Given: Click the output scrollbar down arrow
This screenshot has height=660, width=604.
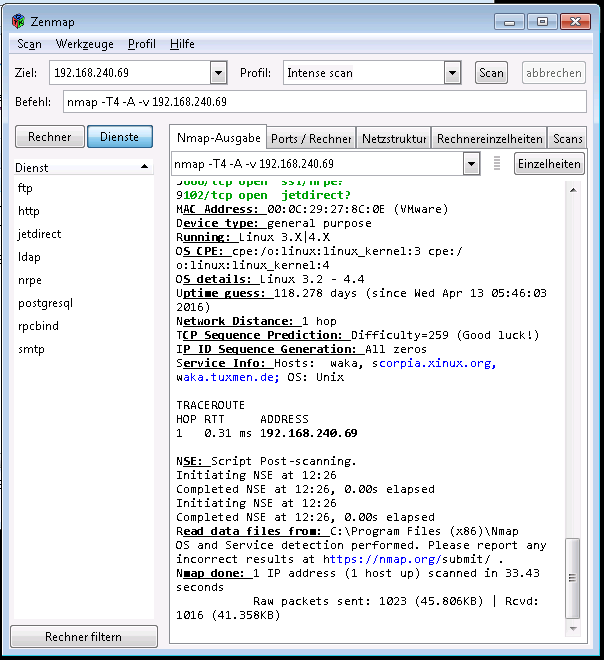Looking at the screenshot, I should pyautogui.click(x=573, y=629).
